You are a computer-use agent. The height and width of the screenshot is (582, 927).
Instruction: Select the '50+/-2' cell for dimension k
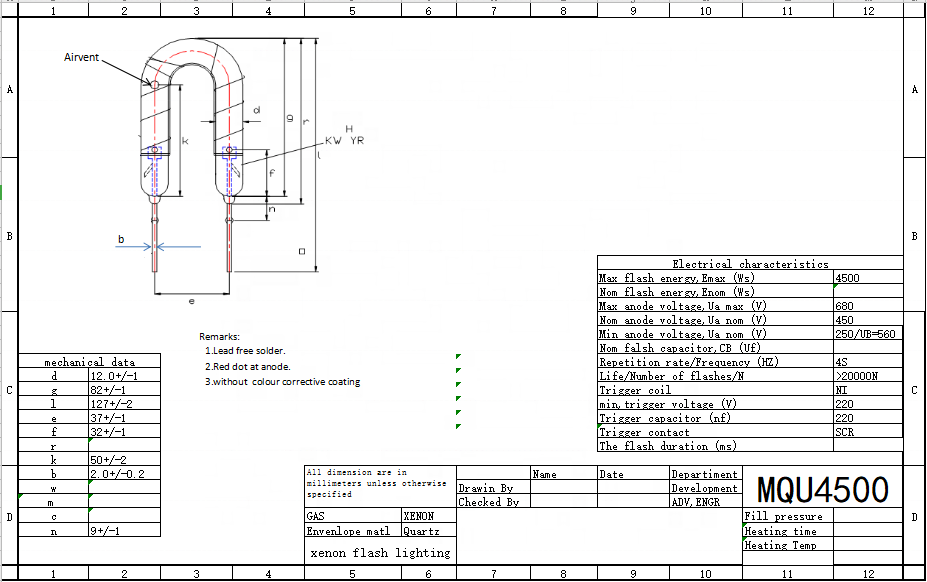(125, 459)
